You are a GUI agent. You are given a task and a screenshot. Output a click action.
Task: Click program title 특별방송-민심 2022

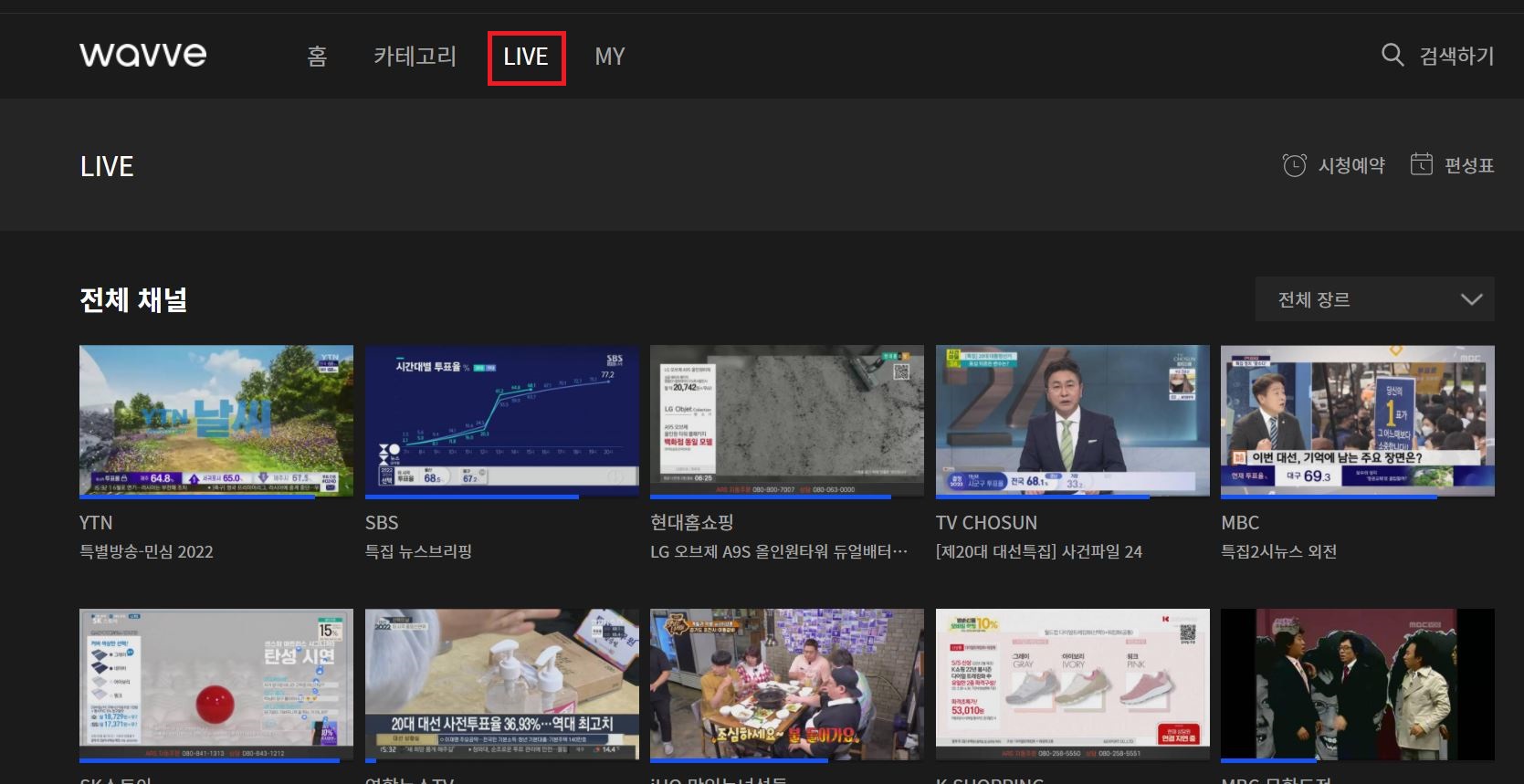(146, 551)
